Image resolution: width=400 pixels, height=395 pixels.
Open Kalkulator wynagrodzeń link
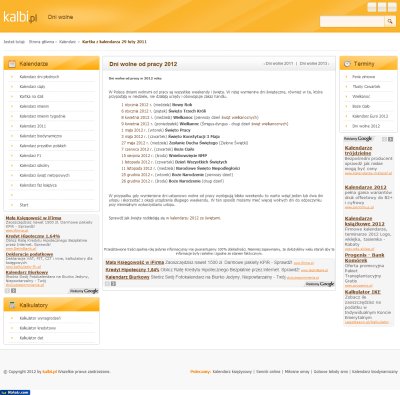pyautogui.click(x=40, y=318)
